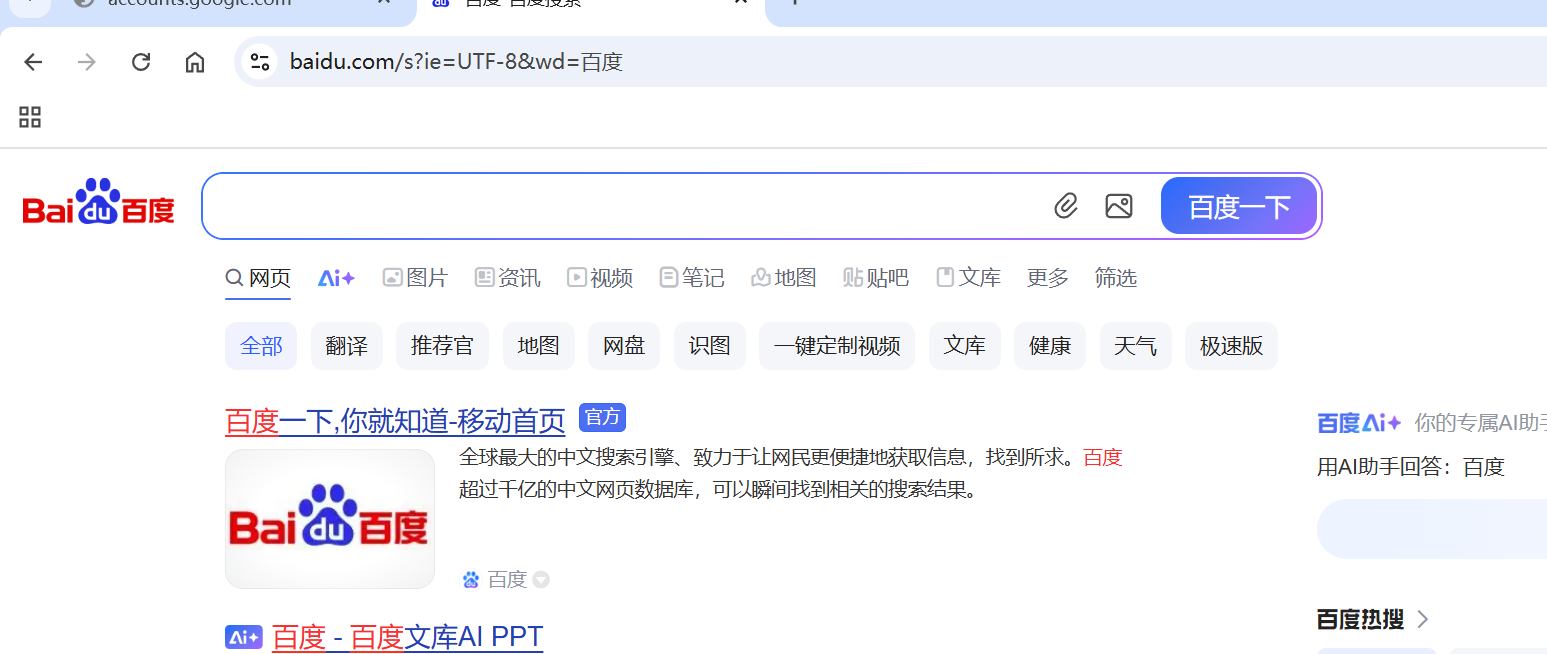This screenshot has width=1547, height=654.
Task: Click the AI+ badge on second result
Action: click(x=244, y=637)
